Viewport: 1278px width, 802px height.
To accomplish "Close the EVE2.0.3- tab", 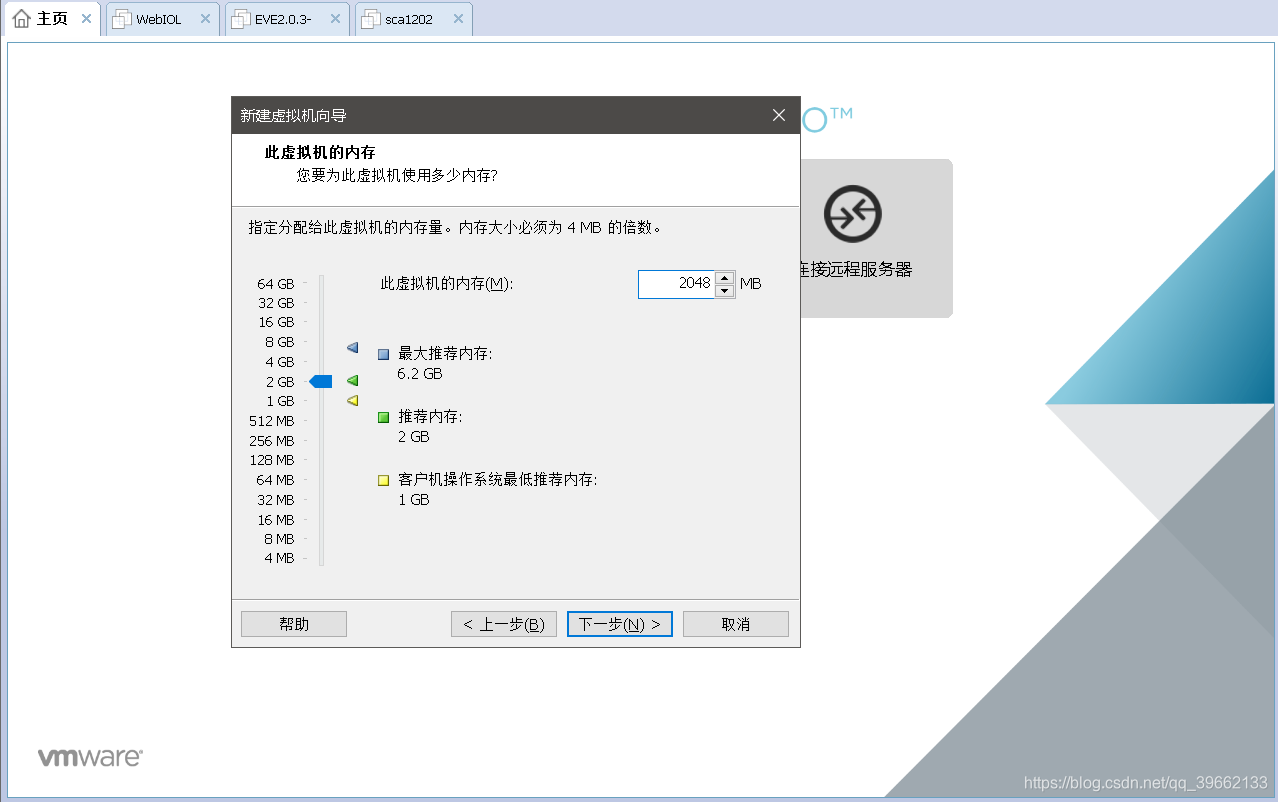I will pyautogui.click(x=334, y=19).
